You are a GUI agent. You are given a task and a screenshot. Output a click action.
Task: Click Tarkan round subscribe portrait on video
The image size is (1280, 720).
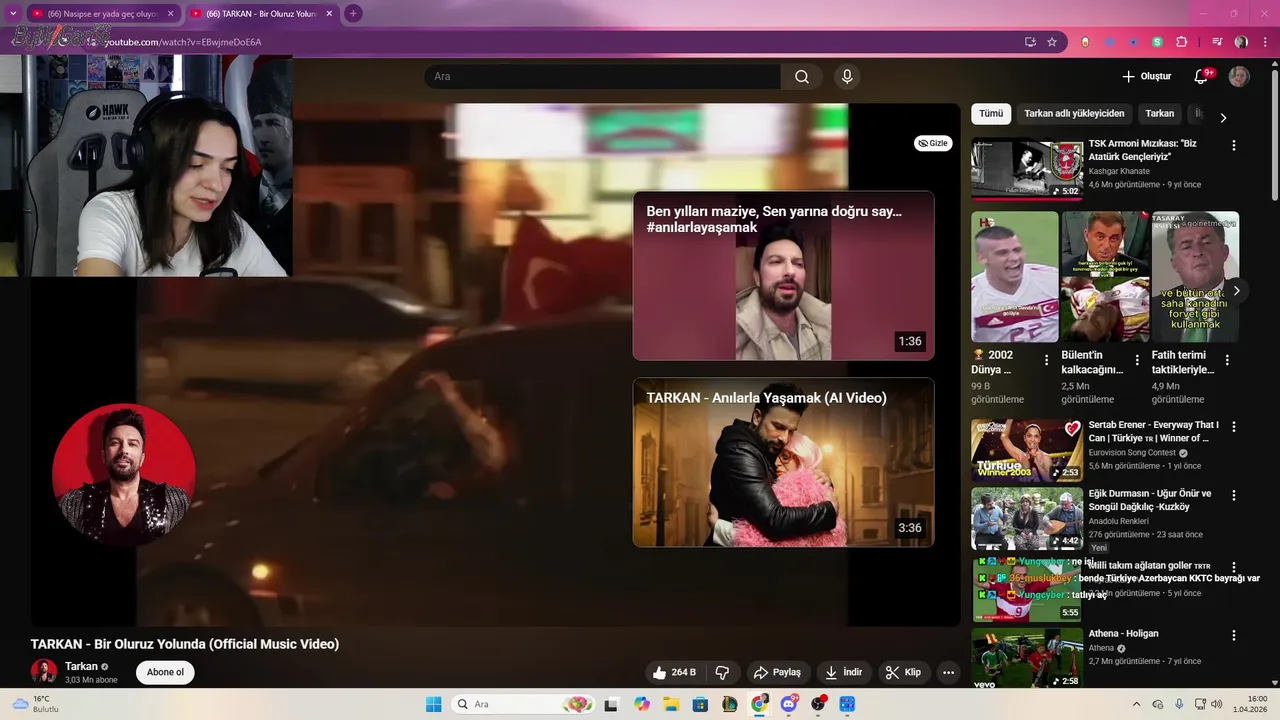click(124, 475)
